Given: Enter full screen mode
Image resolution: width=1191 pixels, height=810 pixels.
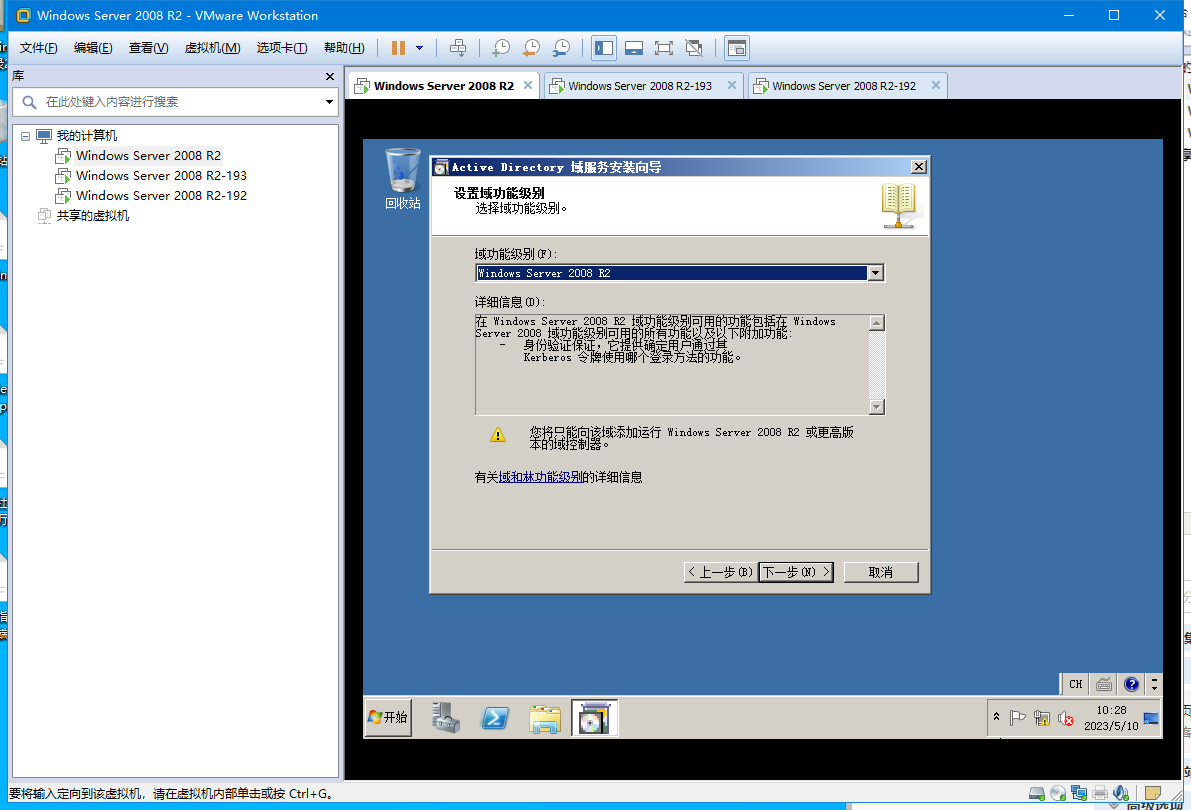Looking at the screenshot, I should [664, 48].
